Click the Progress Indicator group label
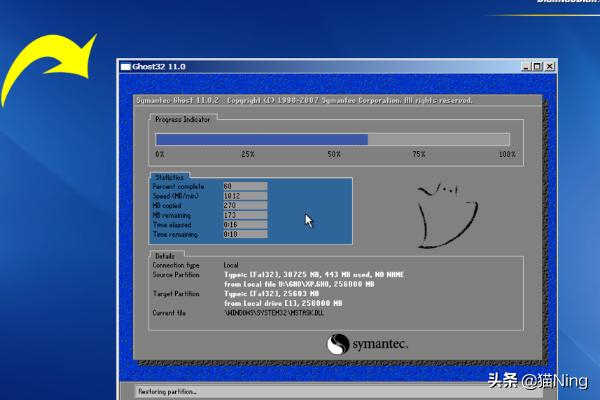Viewport: 600px width, 400px height. [183, 119]
